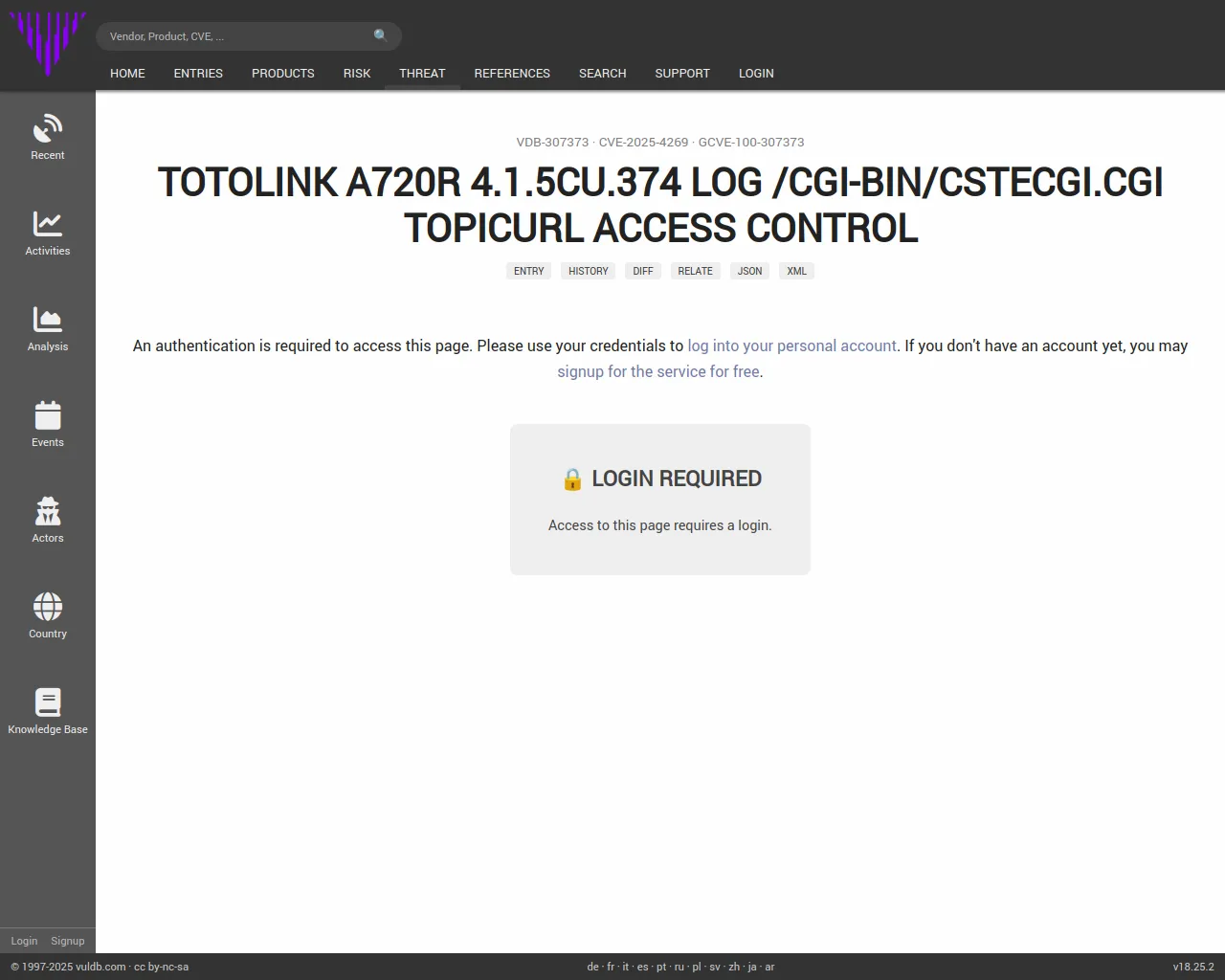Select the JSON tab button

click(750, 271)
